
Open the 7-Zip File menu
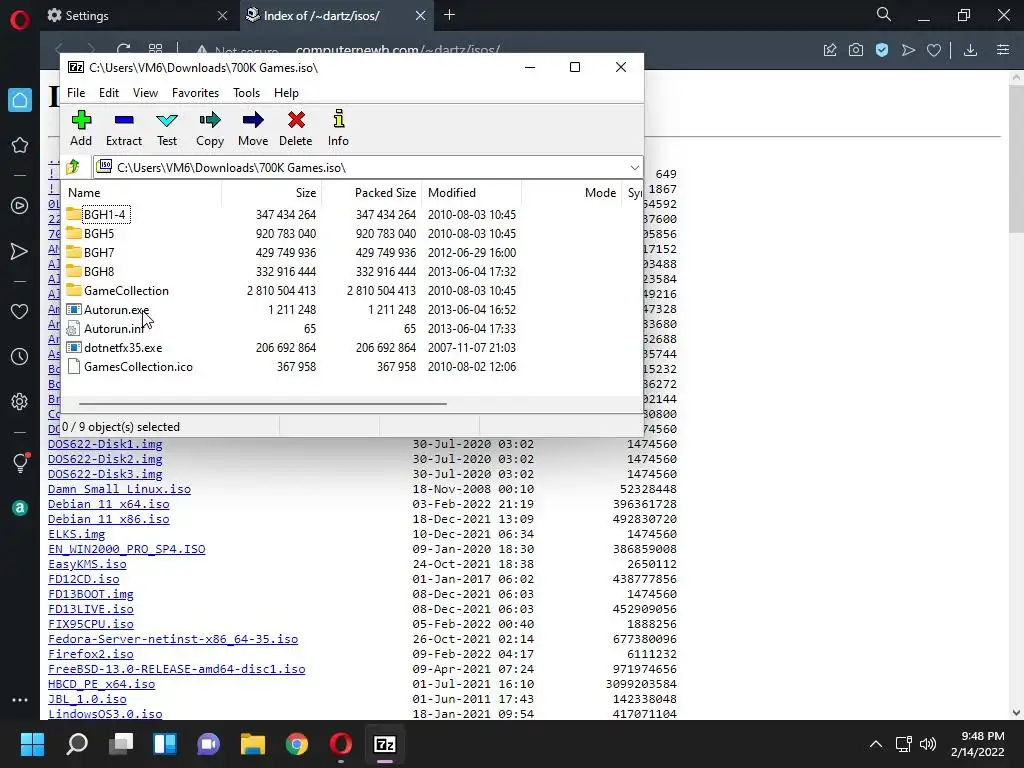[x=76, y=93]
